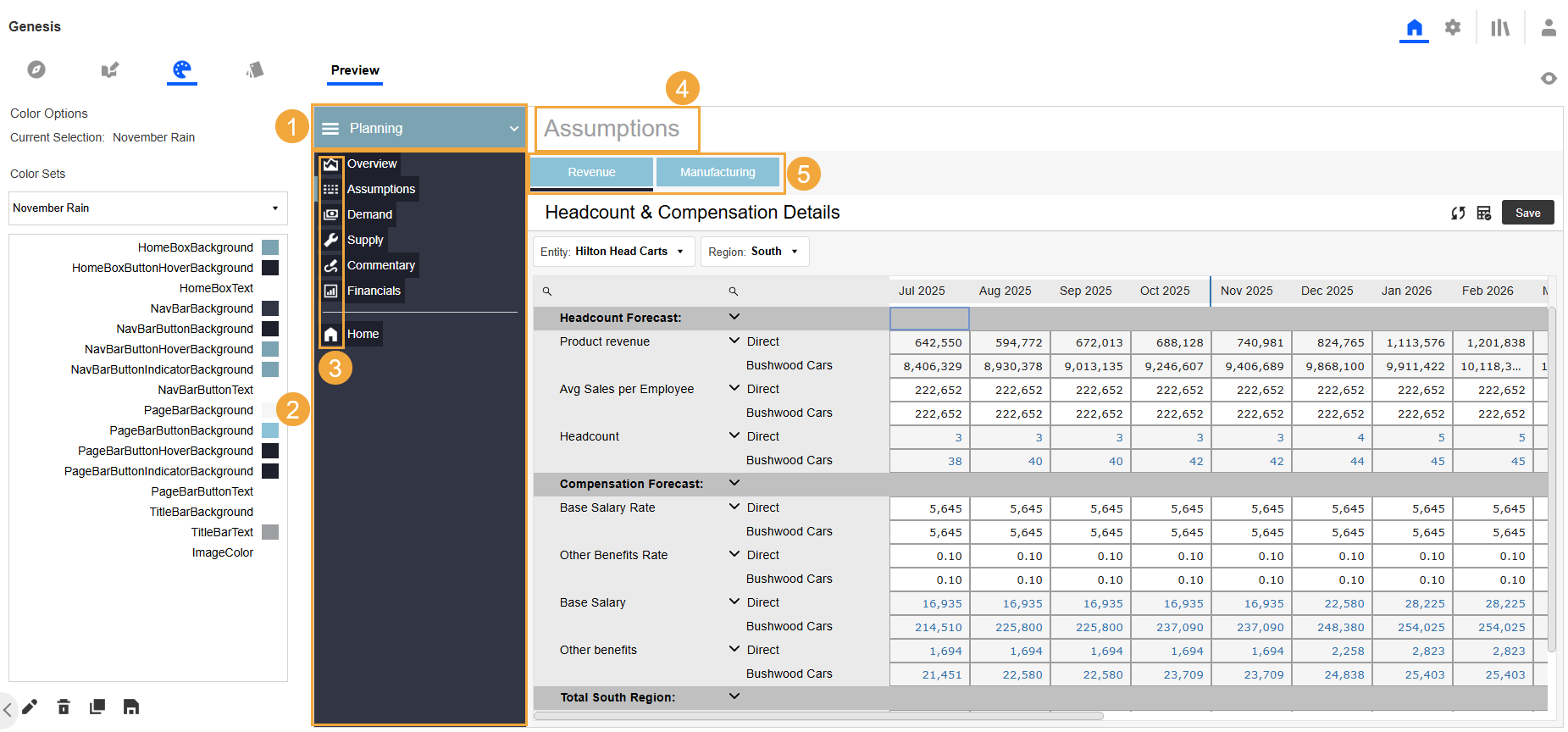Delete color set with trash icon
Viewport: 1568px width, 732px height.
point(64,707)
